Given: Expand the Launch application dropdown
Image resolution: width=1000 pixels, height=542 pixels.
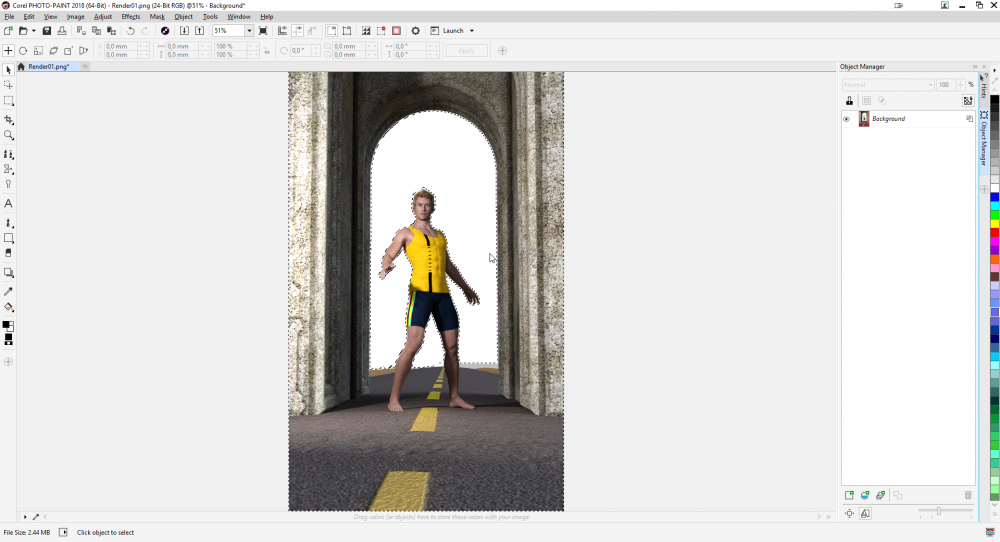Looking at the screenshot, I should 472,31.
